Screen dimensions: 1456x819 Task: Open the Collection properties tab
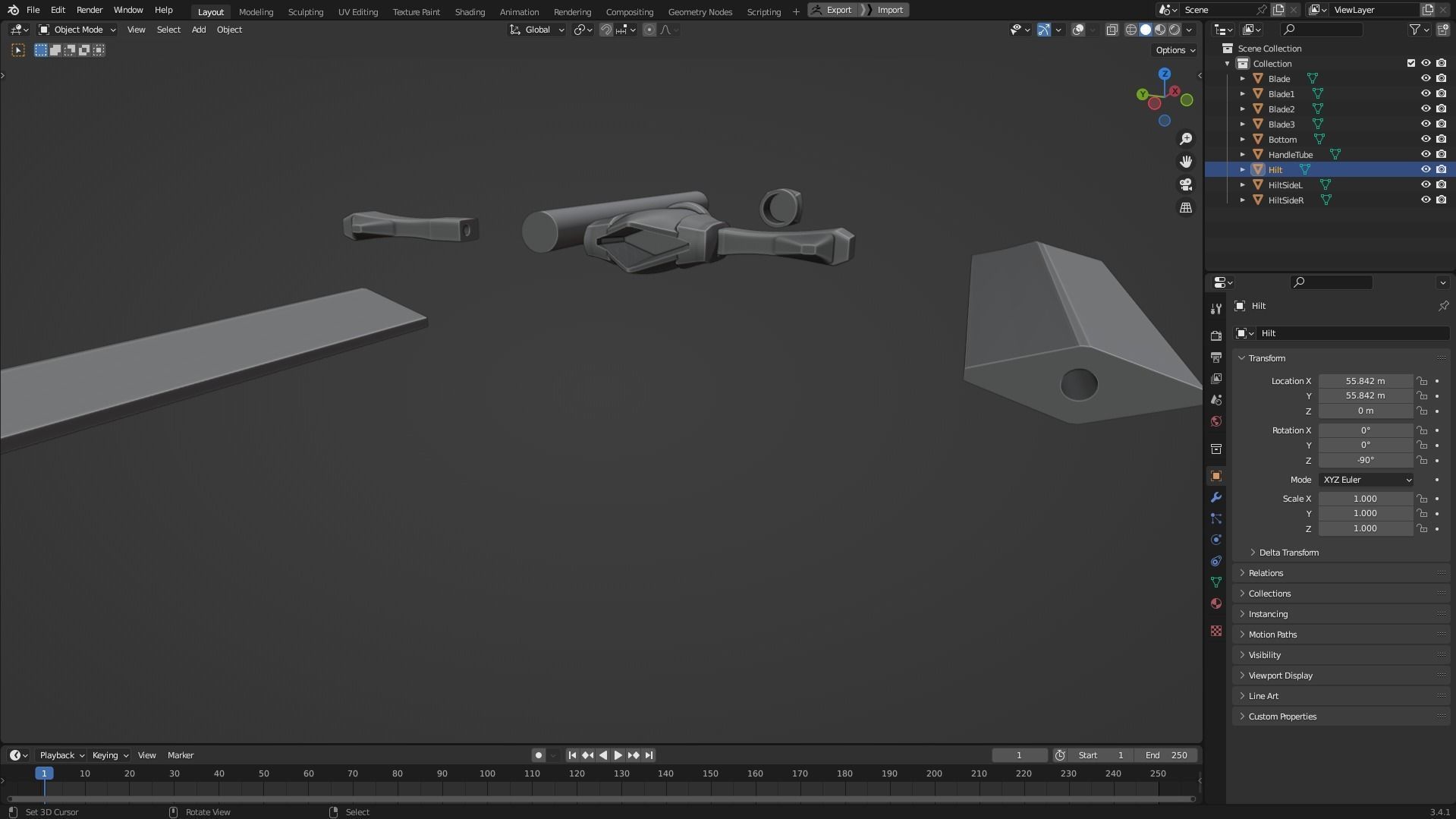(1216, 449)
